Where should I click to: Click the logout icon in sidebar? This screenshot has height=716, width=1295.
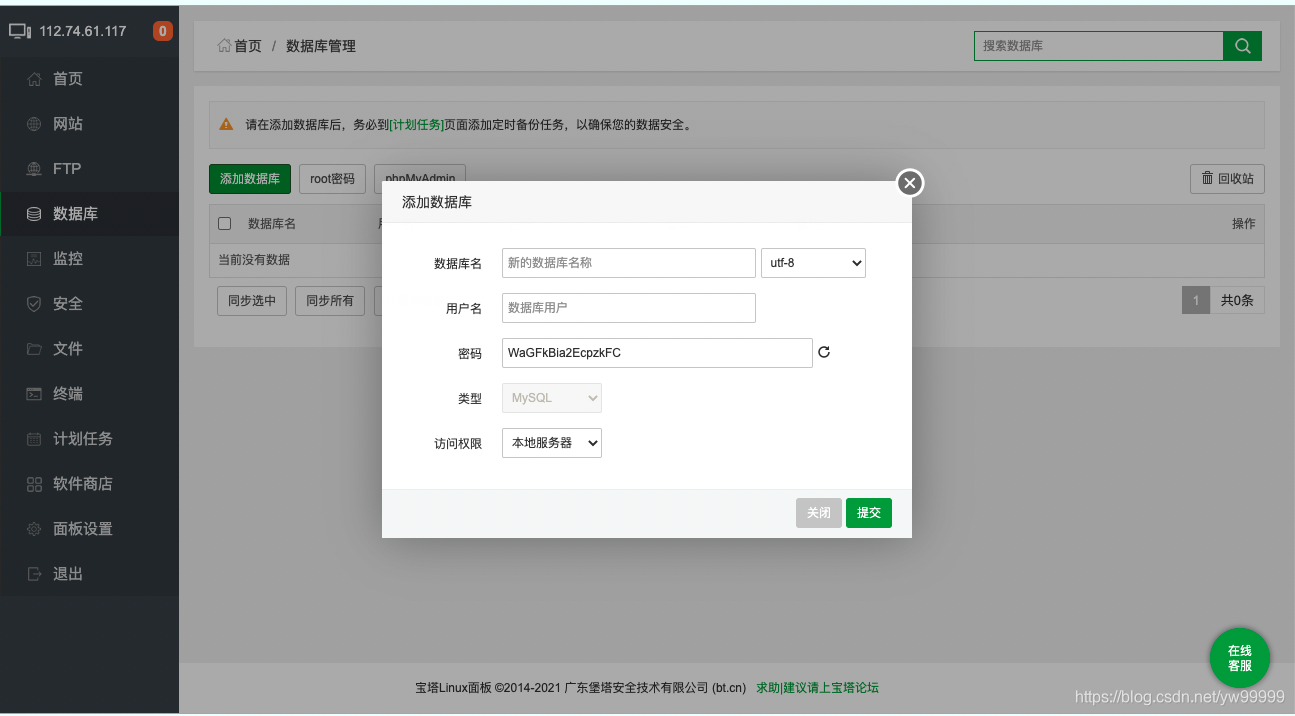[34, 574]
